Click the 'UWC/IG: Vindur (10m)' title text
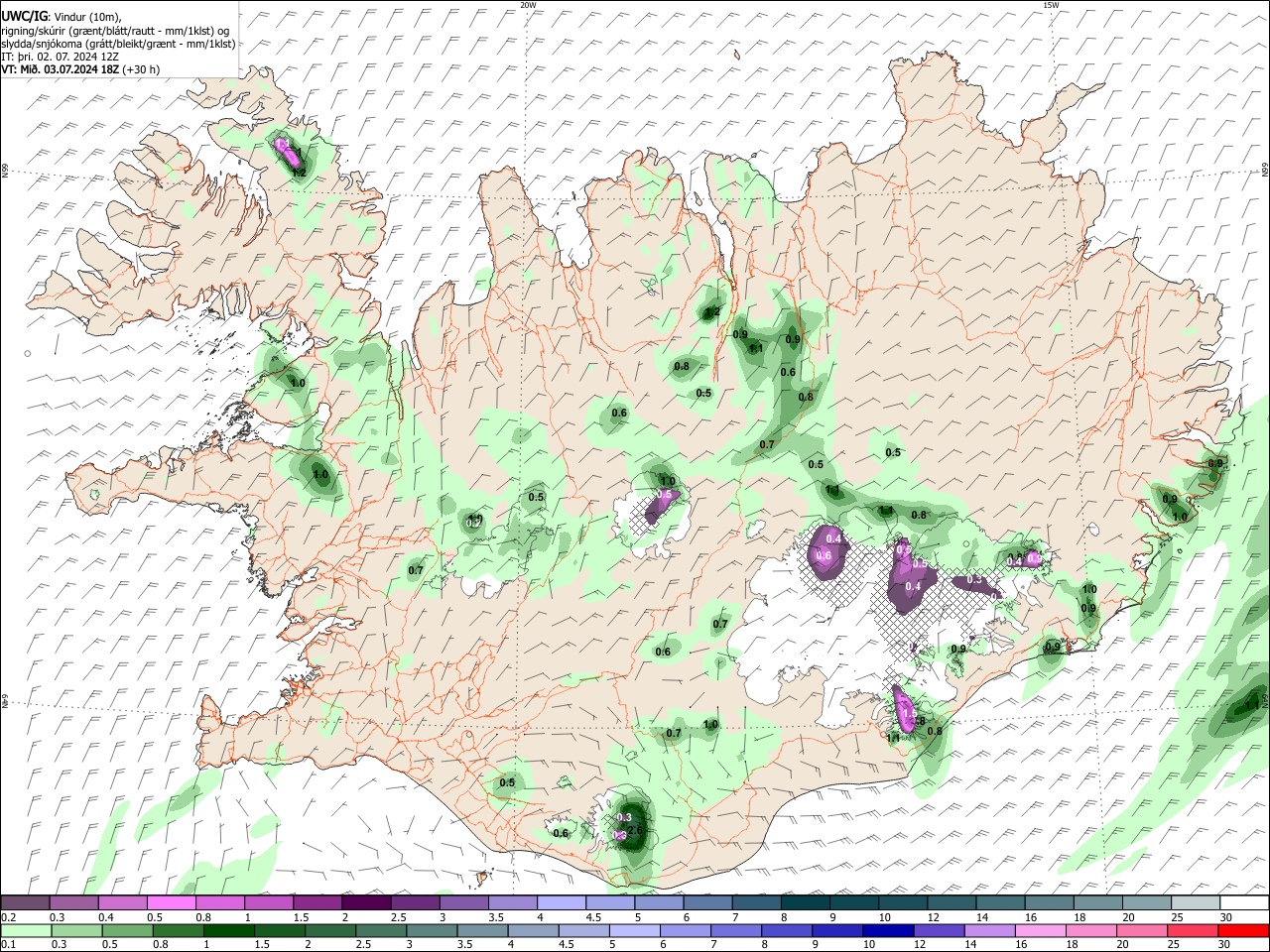Viewport: 1270px width, 952px height. (x=62, y=17)
